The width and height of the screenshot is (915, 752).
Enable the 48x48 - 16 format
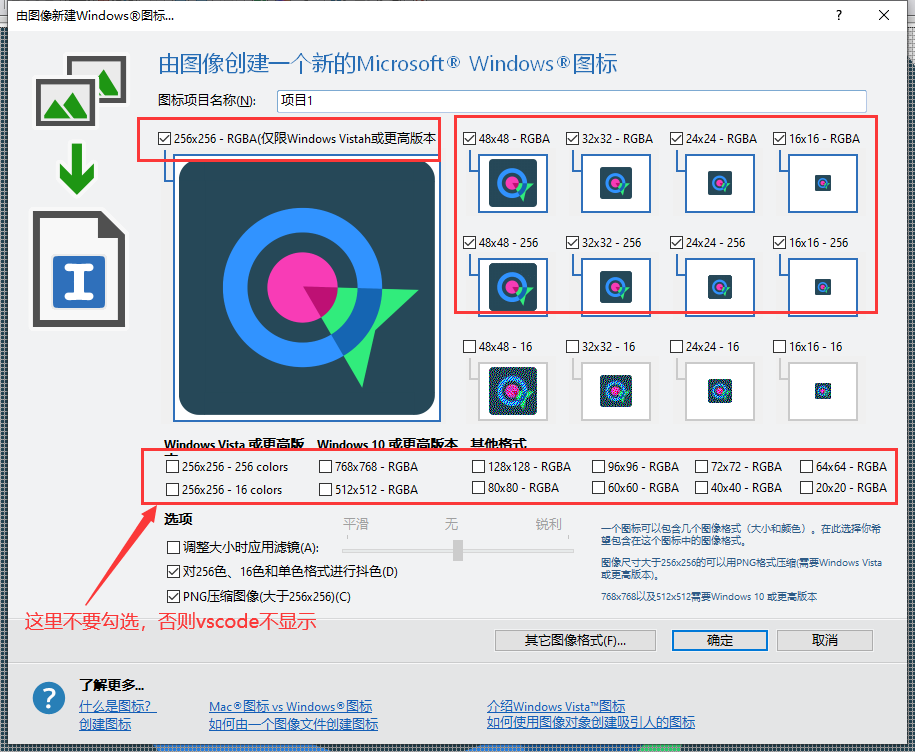[x=469, y=347]
